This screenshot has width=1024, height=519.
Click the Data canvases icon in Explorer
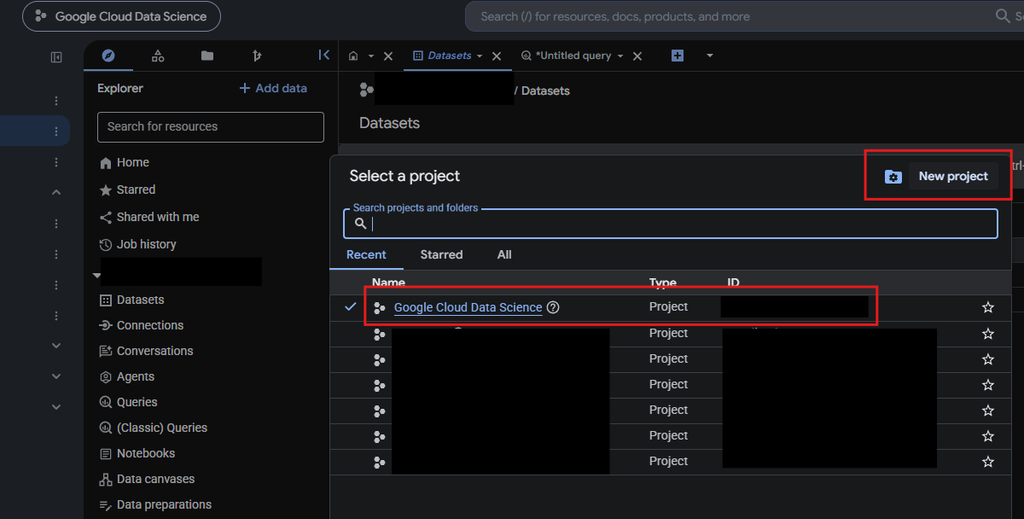(x=105, y=480)
